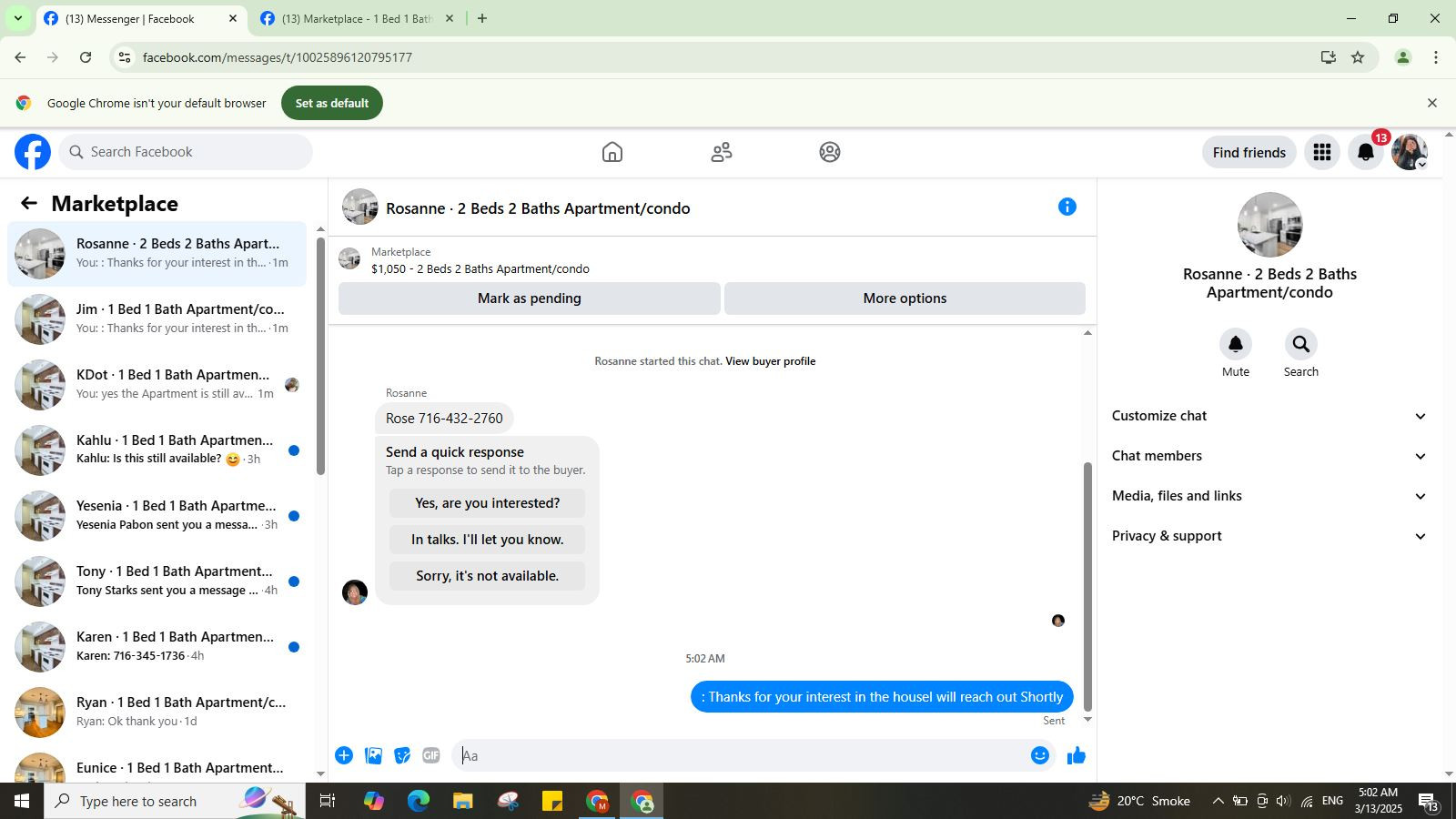Open the Friends icon in top navigation
The width and height of the screenshot is (1456, 819).
point(722,152)
